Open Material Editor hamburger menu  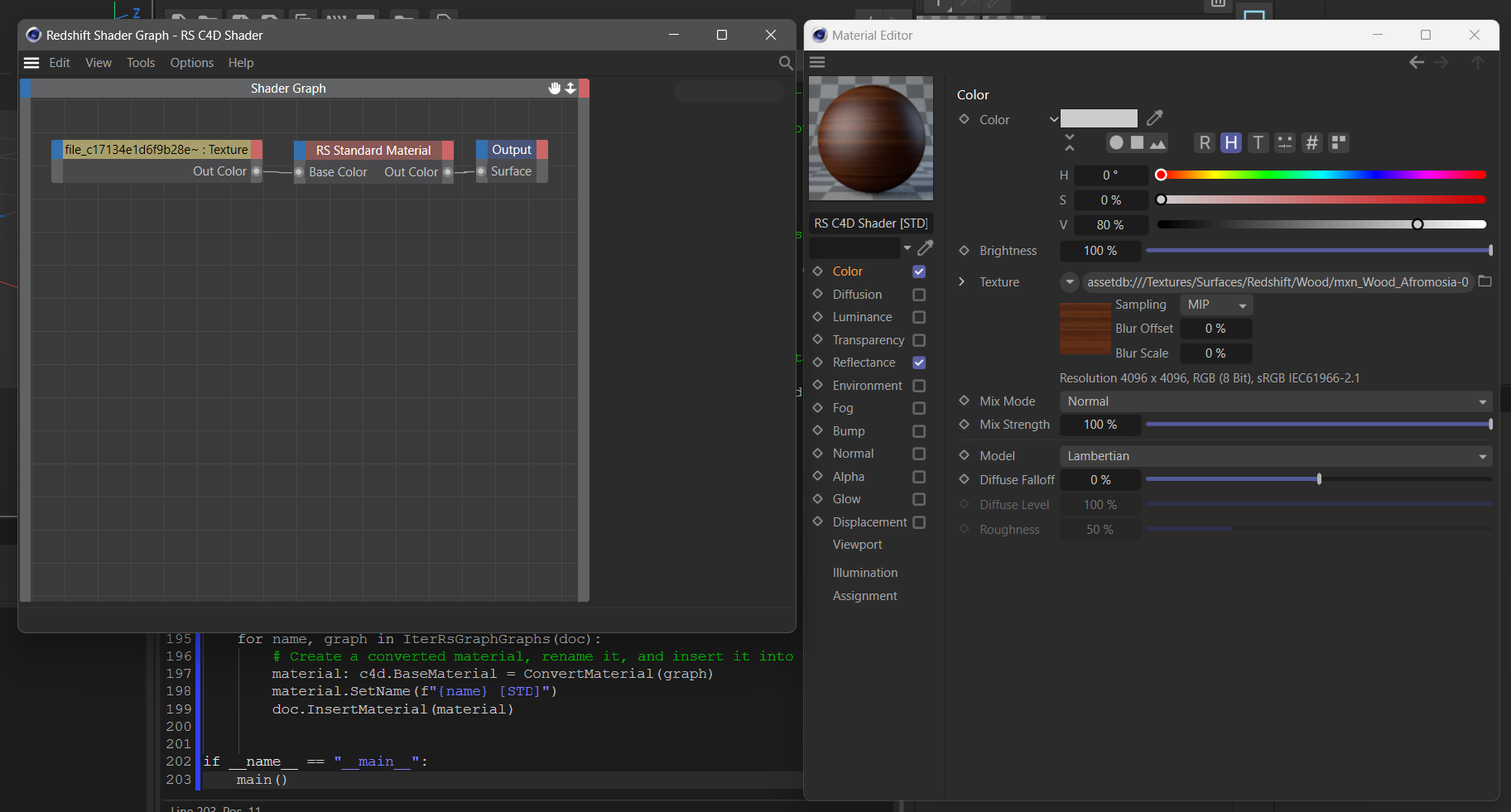[x=817, y=62]
